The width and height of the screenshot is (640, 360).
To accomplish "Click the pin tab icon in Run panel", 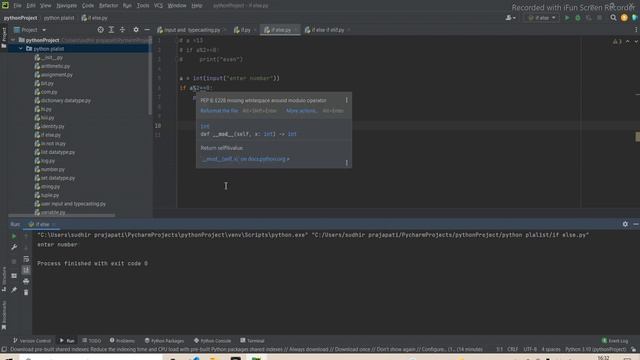I will 14,290.
